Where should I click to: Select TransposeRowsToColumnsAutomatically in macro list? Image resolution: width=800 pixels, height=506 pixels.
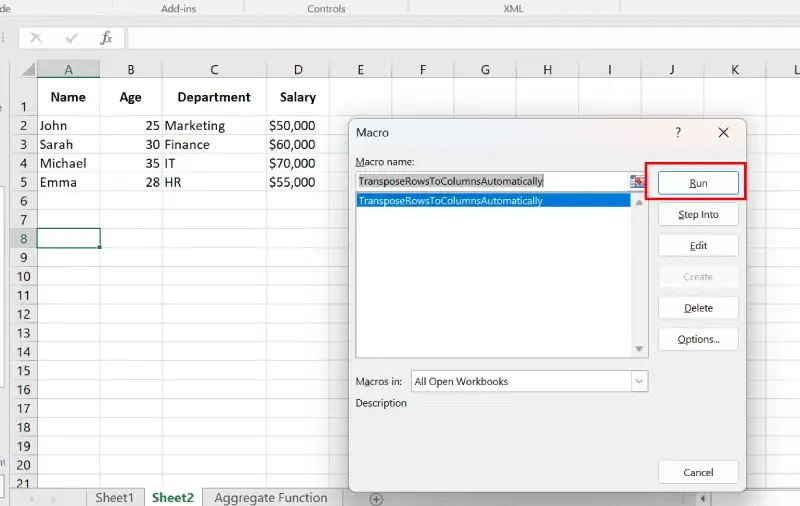coord(493,200)
